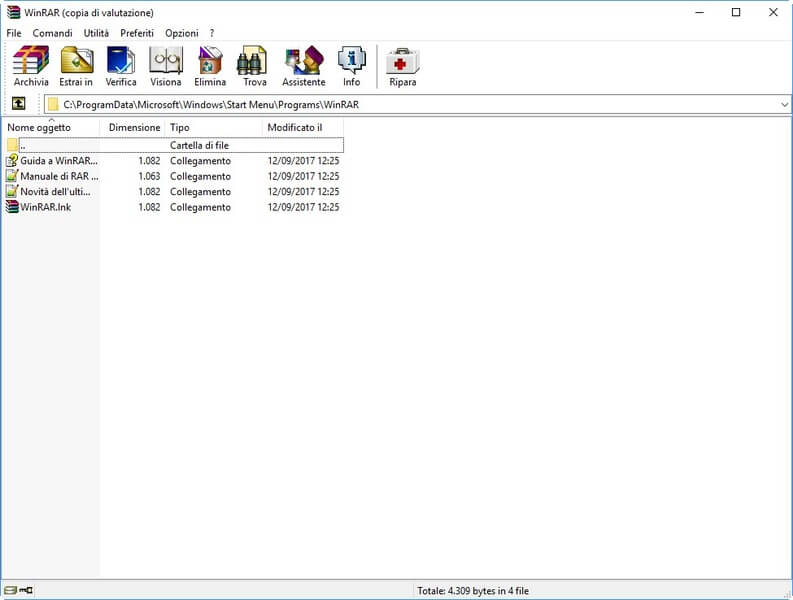Click the WinRAR.lnk books icon
Screen dimensions: 793x600
[x=12, y=207]
